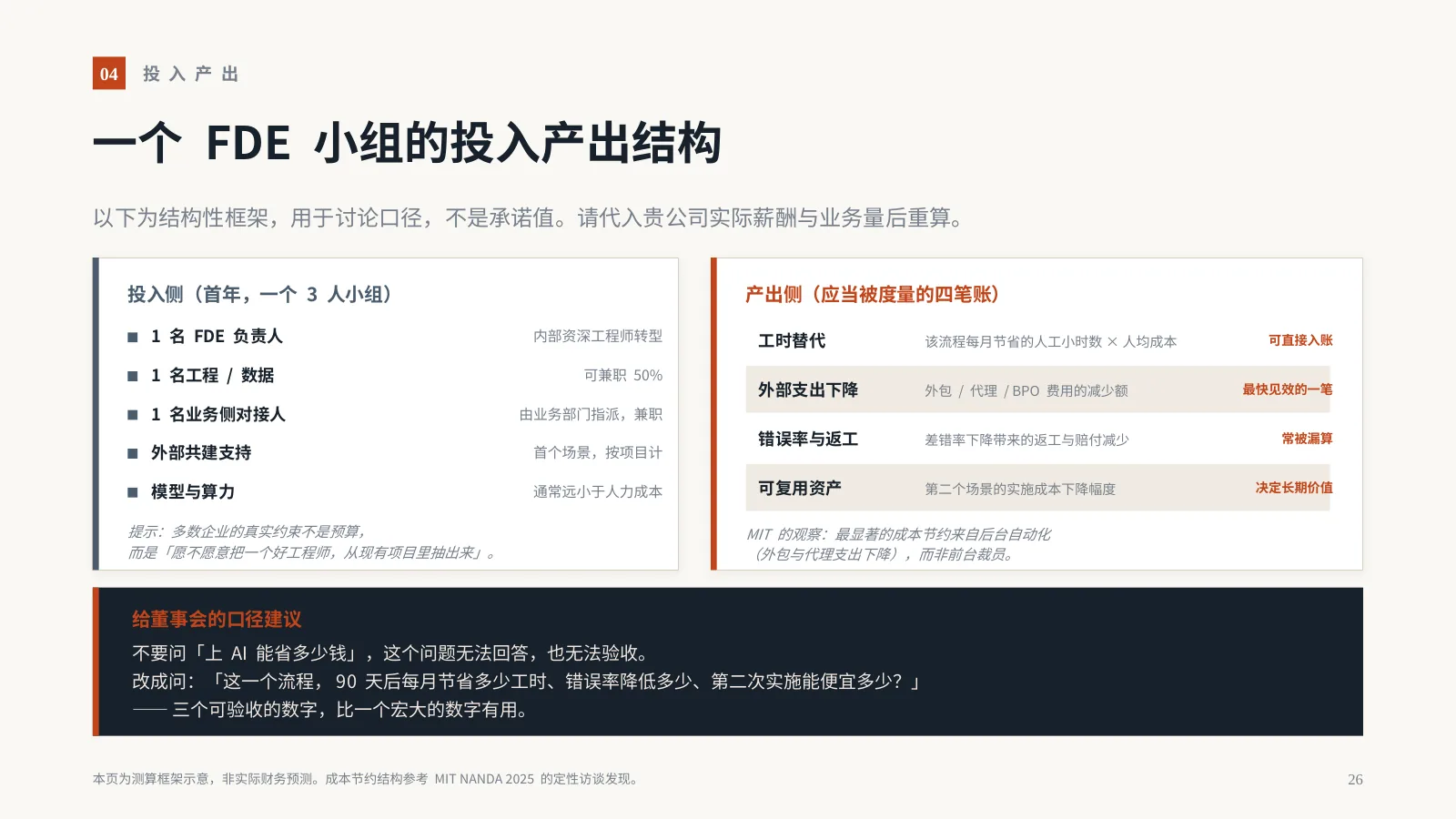This screenshot has height=819, width=1456.
Task: Select the list item 外部共建支持
Action: click(201, 453)
